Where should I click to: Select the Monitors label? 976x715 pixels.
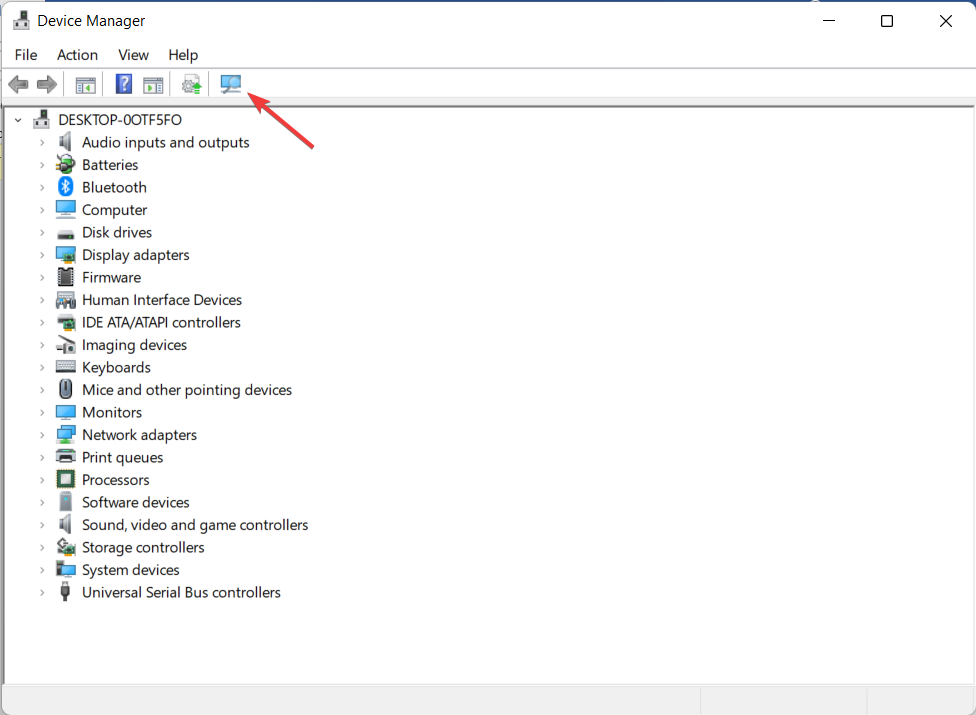tap(112, 413)
